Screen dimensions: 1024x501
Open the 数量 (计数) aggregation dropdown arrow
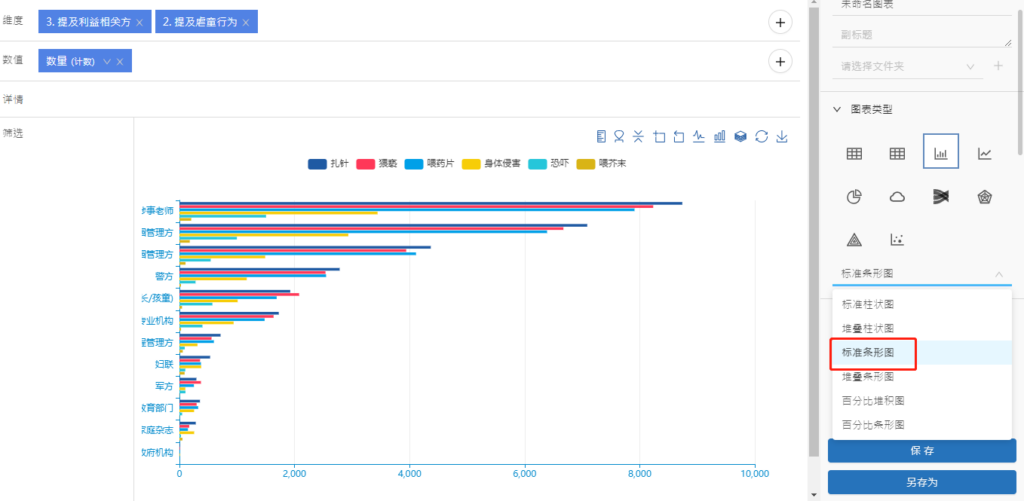(x=106, y=62)
